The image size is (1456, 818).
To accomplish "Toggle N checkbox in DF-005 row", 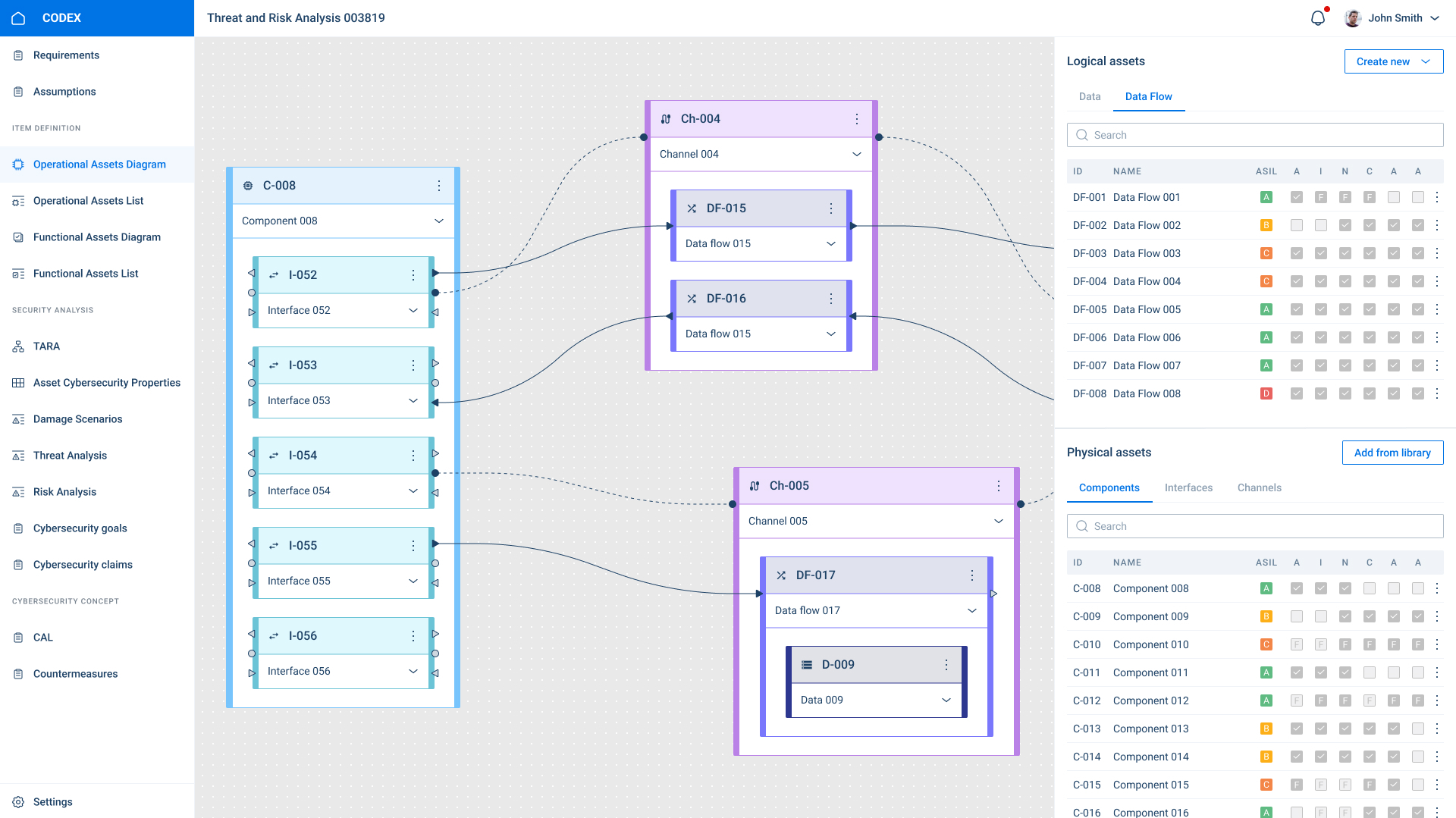I will 1345,309.
